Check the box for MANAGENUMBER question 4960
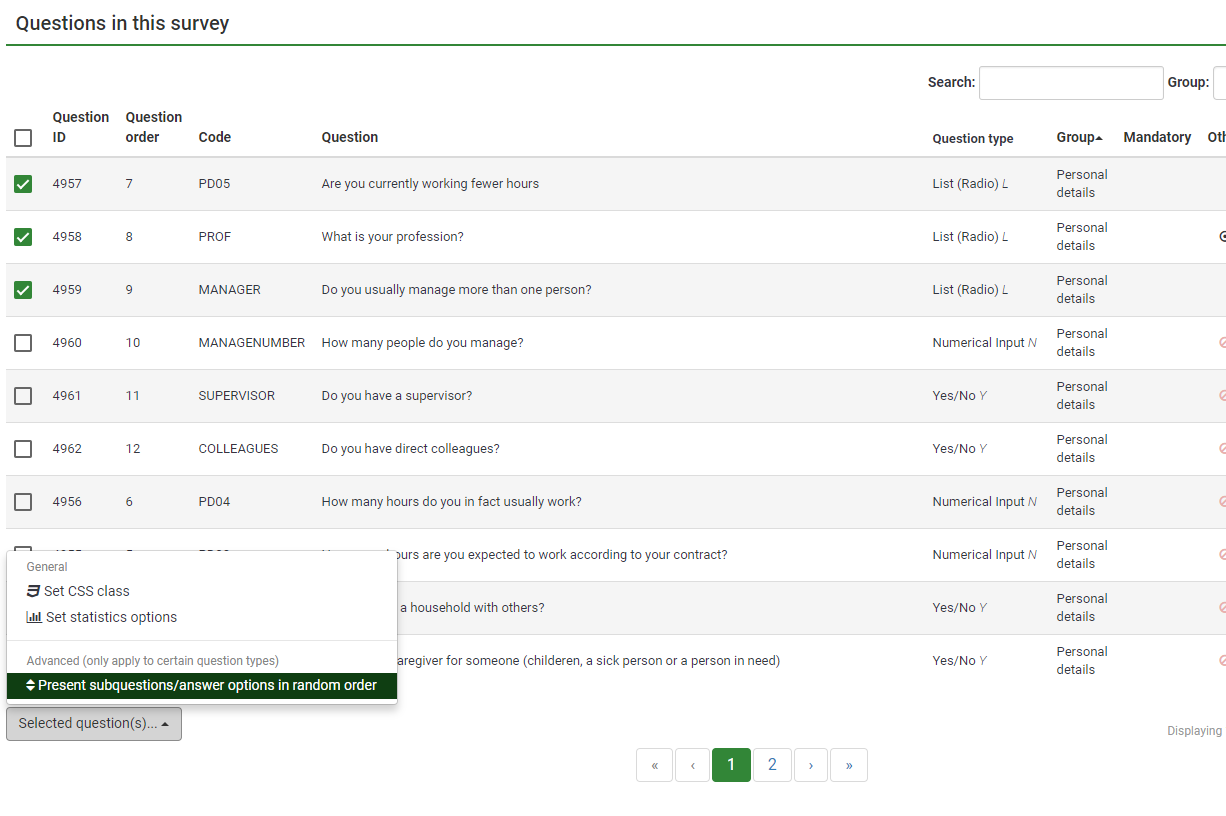Image resolution: width=1226 pixels, height=816 pixels. 23,343
